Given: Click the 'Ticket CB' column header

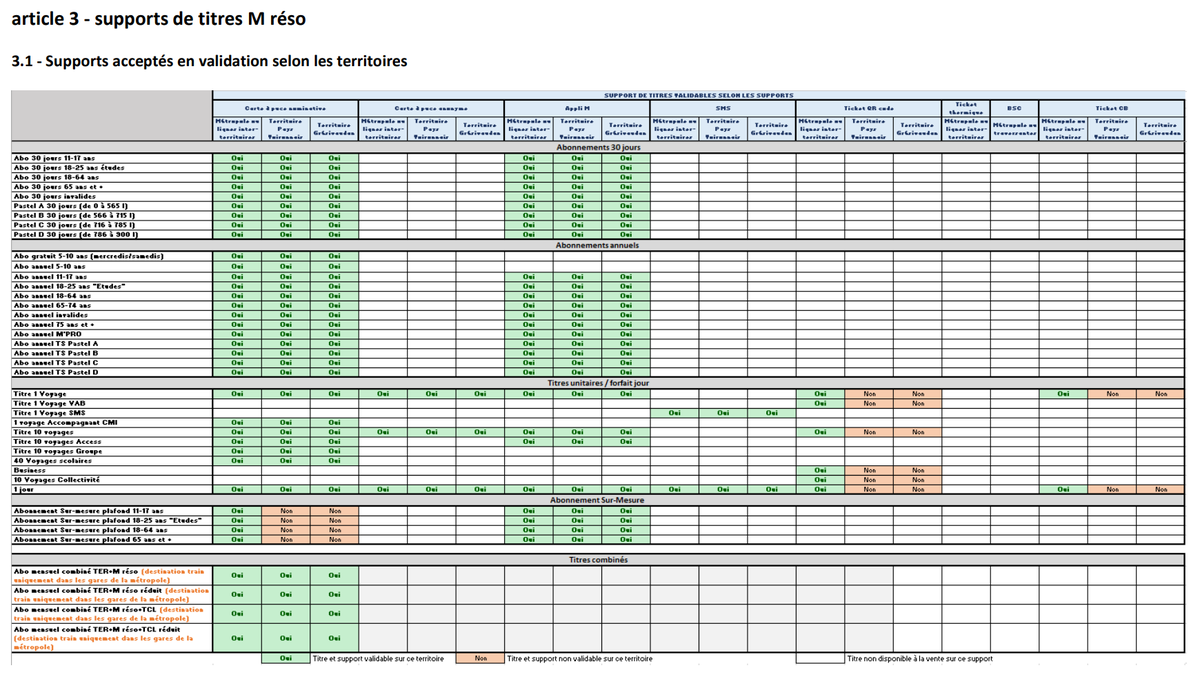Looking at the screenshot, I should pos(1112,108).
